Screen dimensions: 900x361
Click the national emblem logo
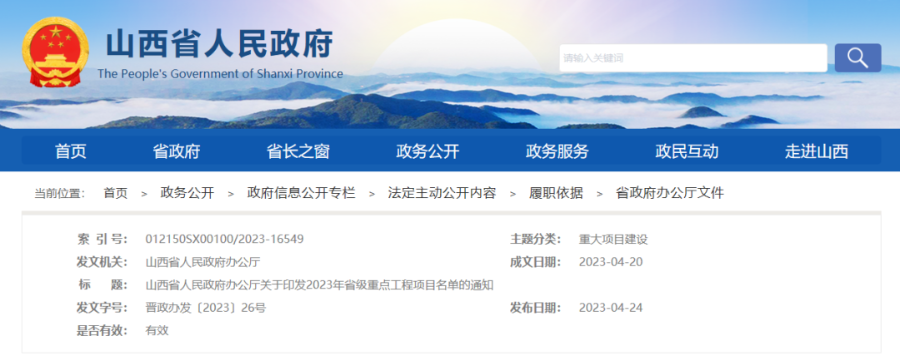coord(55,52)
